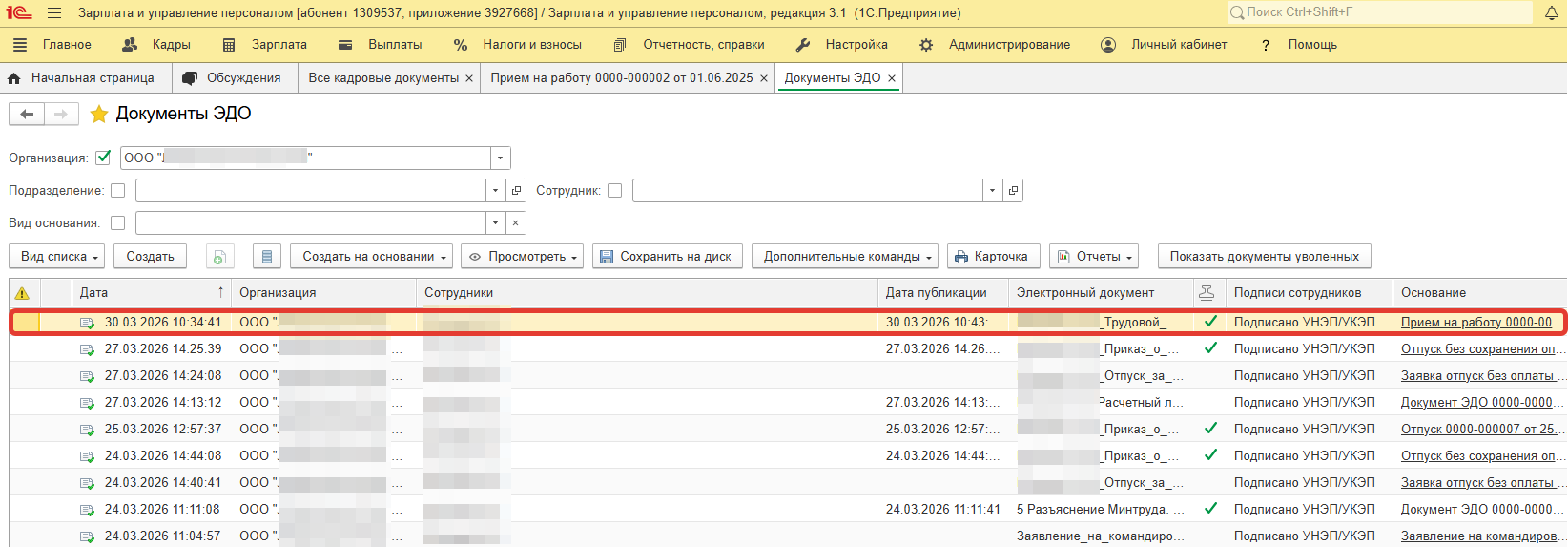Viewport: 1568px width, 547px height.
Task: Click the warning column header icon
Action: coord(23,293)
